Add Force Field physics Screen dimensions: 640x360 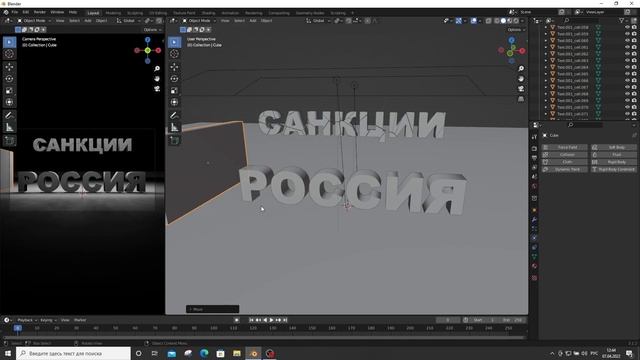[x=564, y=147]
